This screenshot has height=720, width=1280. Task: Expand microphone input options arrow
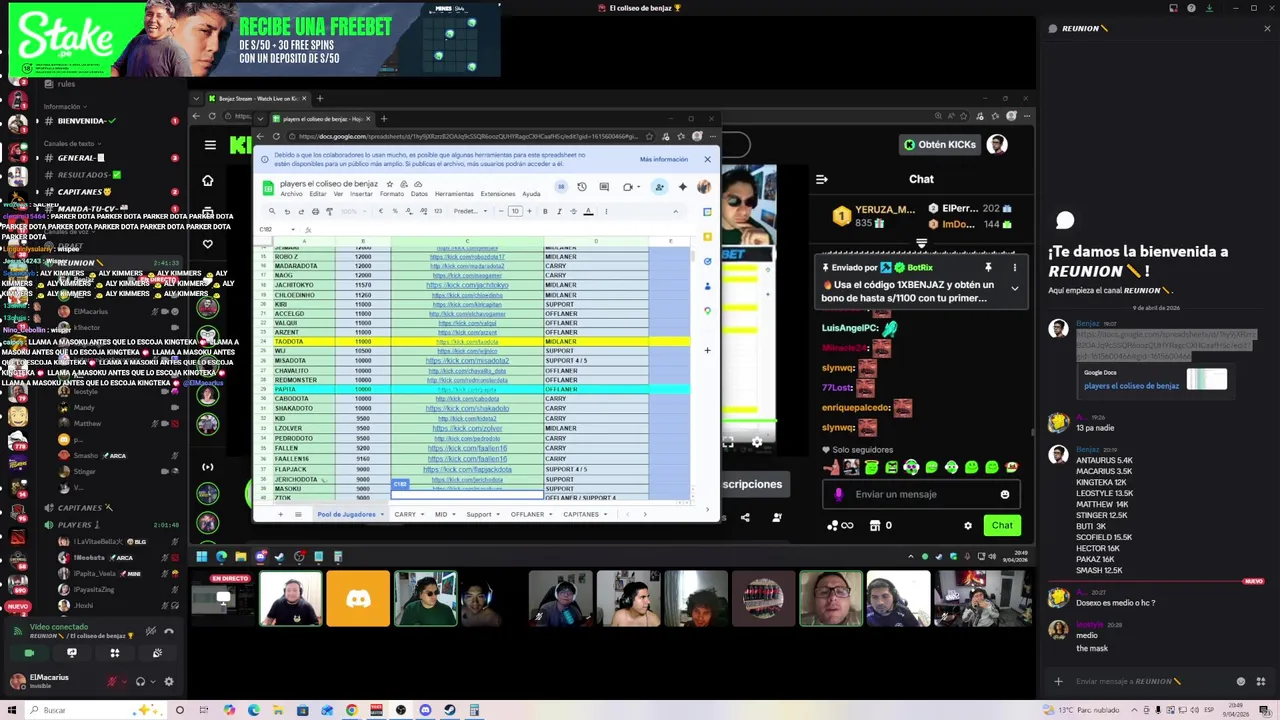tap(125, 682)
